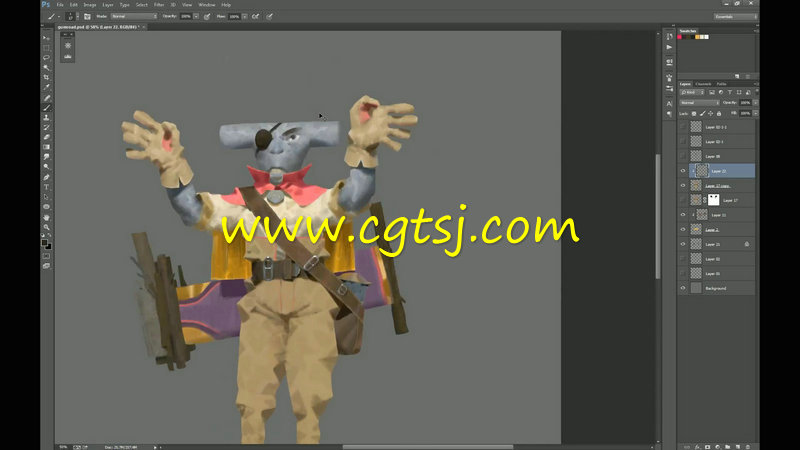The width and height of the screenshot is (800, 450).
Task: Switch to the Channels tab
Action: [x=703, y=84]
